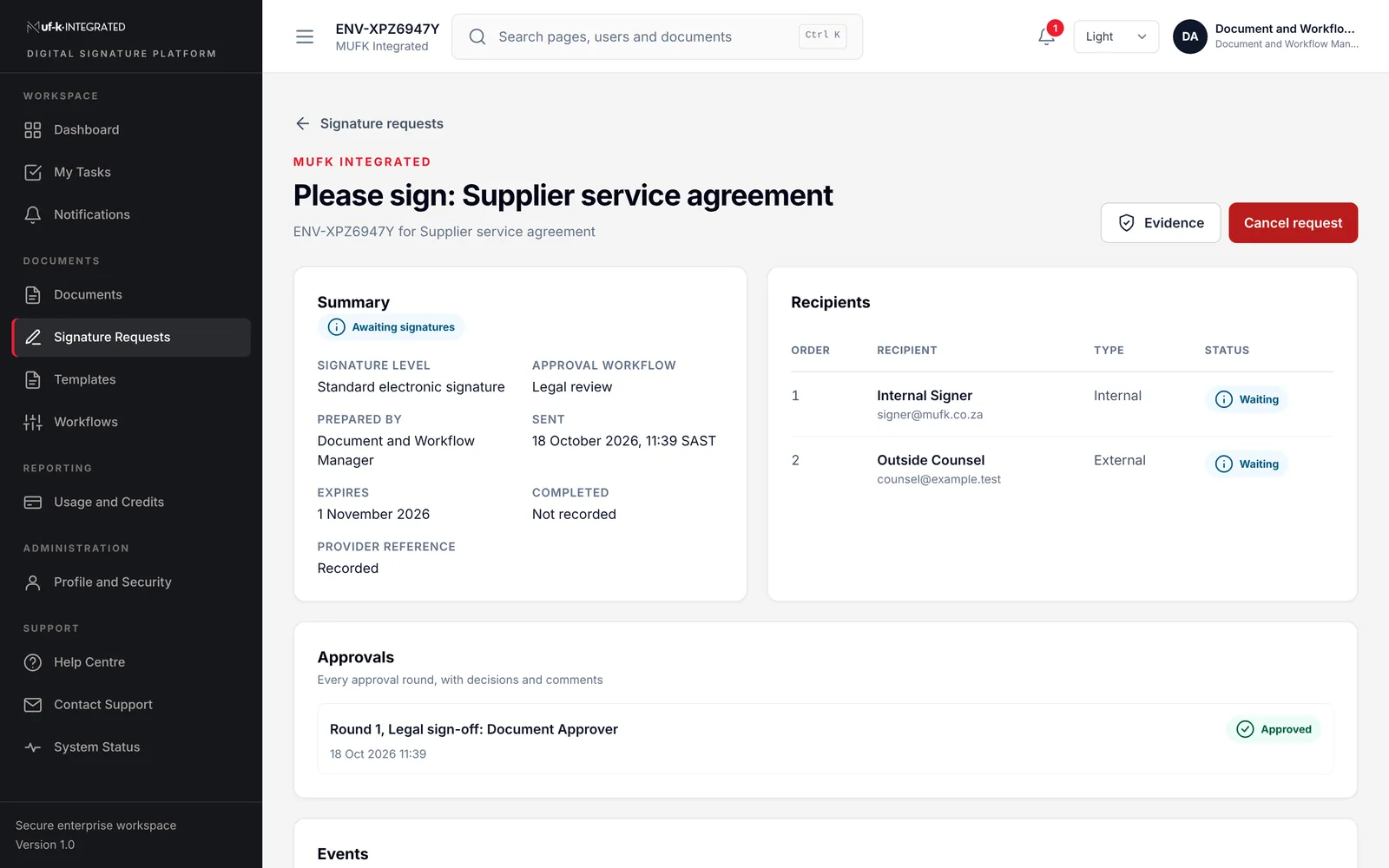This screenshot has height=868, width=1389.
Task: Click the Awaiting signatures status badge
Action: click(x=392, y=327)
